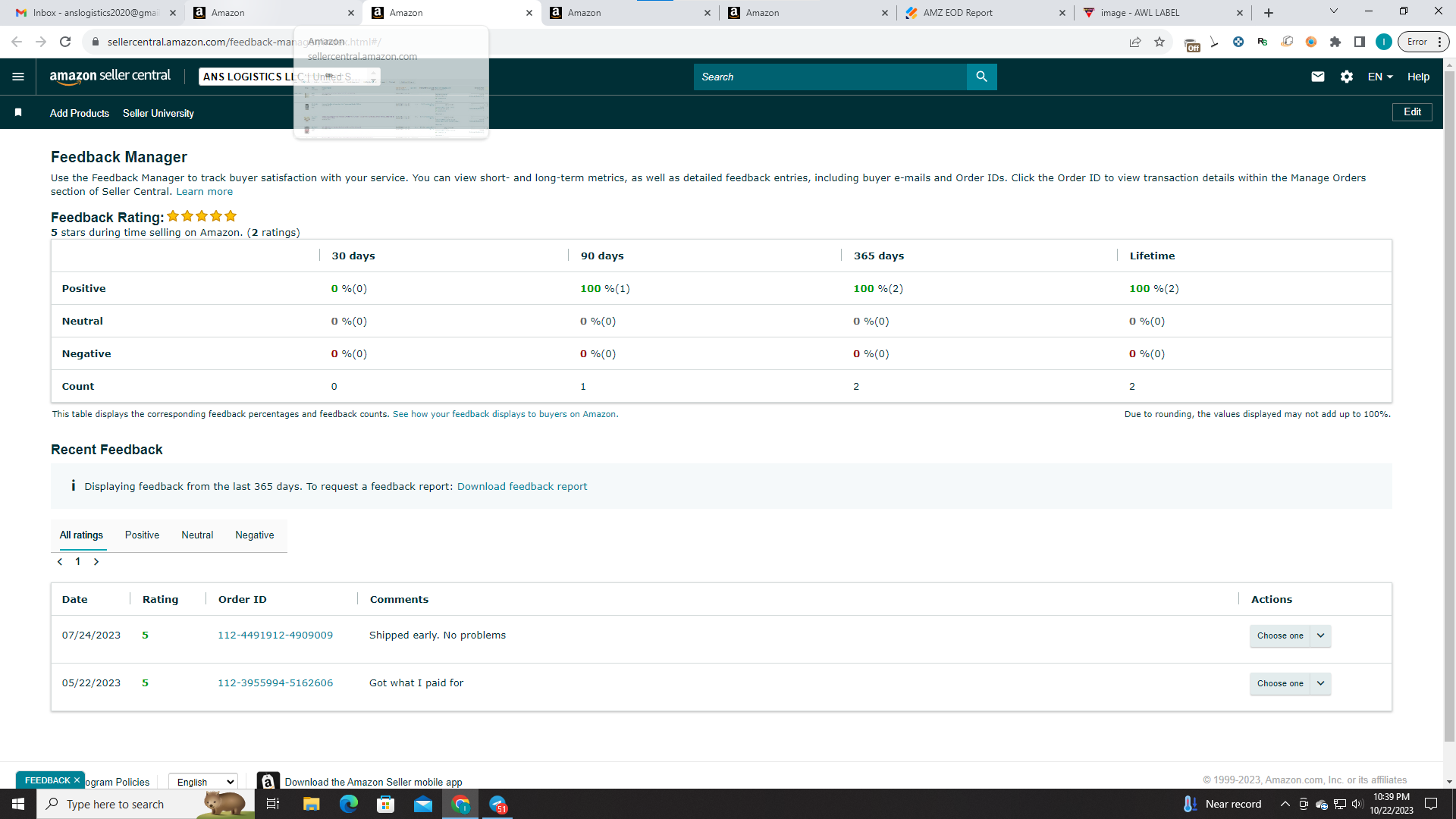This screenshot has width=1456, height=819.
Task: Close the AMZ EOD Report tab
Action: click(1062, 13)
